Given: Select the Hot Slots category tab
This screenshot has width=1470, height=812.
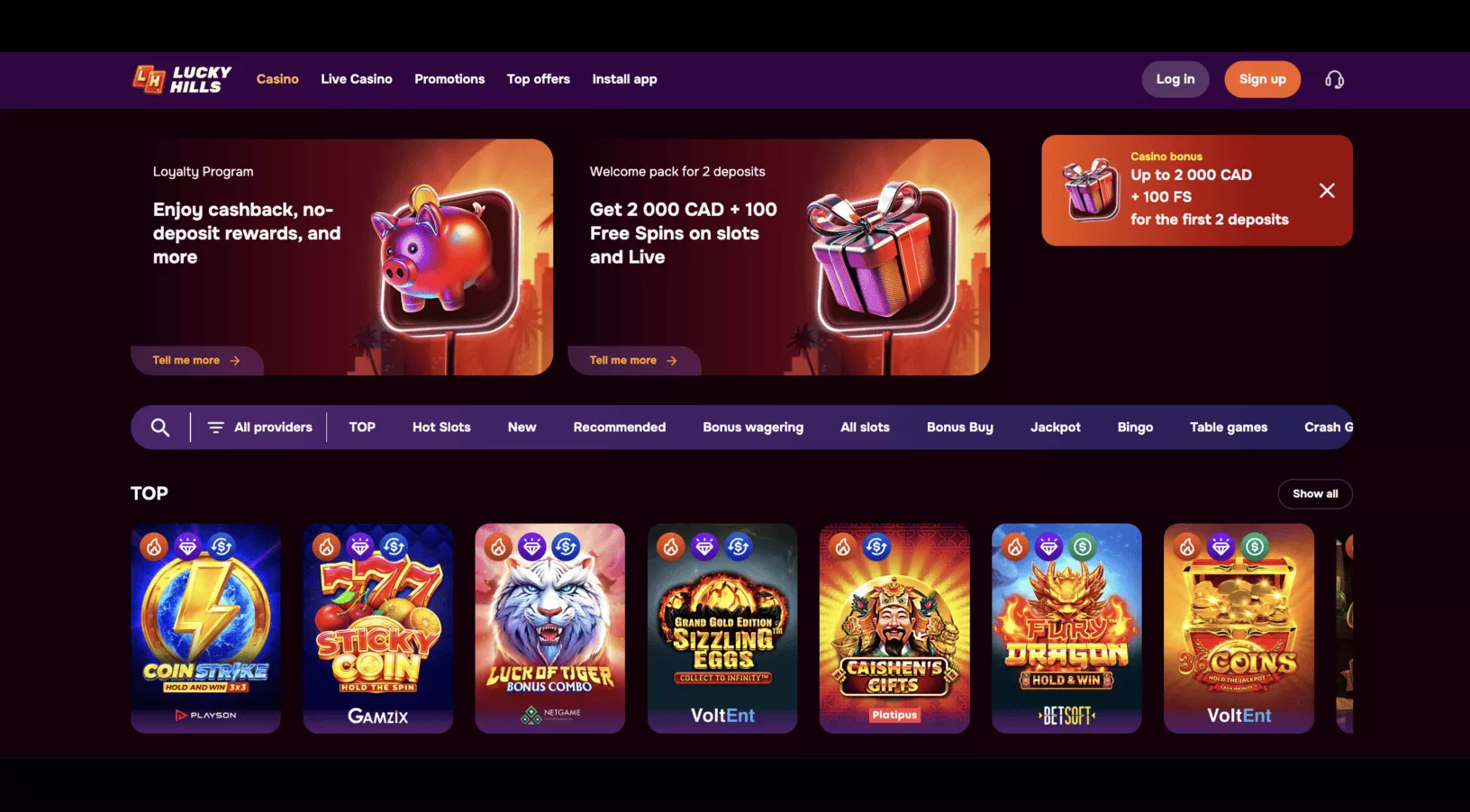Looking at the screenshot, I should coord(441,428).
